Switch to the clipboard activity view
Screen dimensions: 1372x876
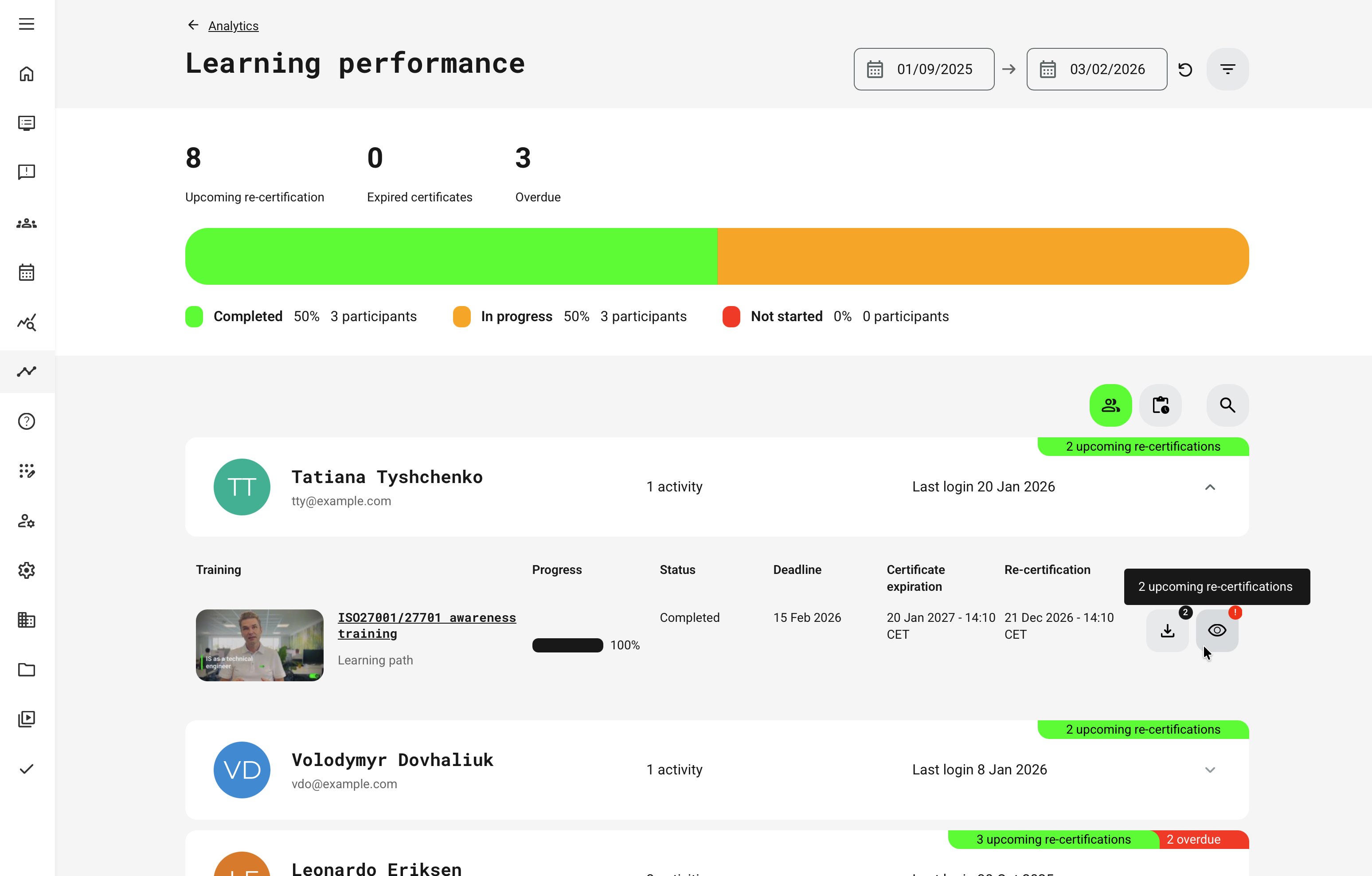(1160, 405)
